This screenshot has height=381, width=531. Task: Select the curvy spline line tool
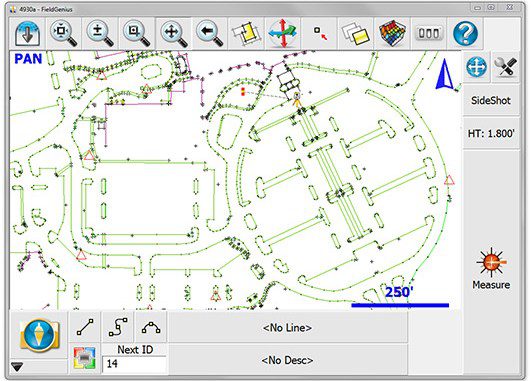pos(118,327)
